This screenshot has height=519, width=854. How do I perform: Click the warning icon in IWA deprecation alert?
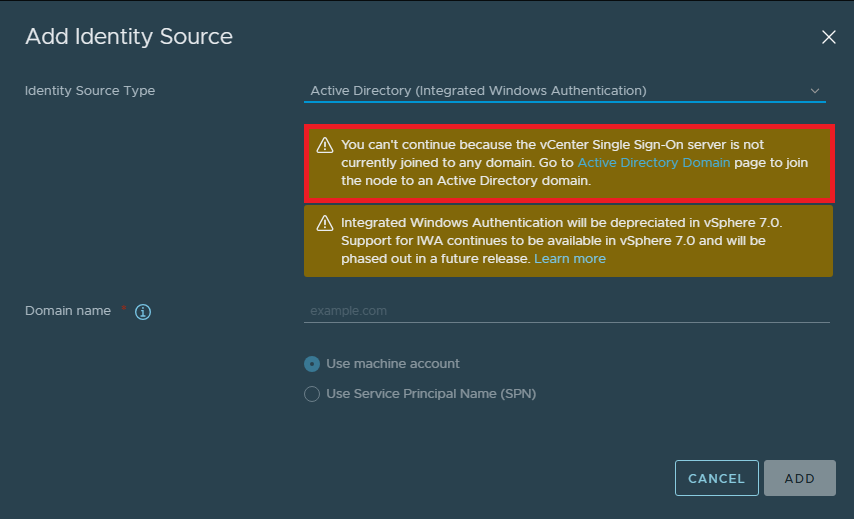point(325,223)
